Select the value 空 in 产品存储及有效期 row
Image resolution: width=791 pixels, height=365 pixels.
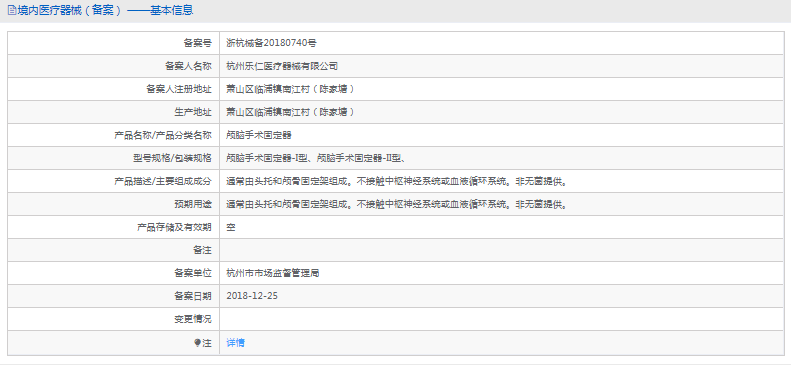point(231,227)
